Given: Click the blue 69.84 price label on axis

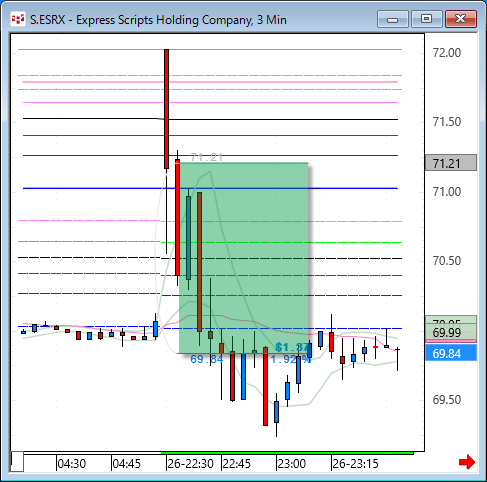Looking at the screenshot, I should 451,353.
